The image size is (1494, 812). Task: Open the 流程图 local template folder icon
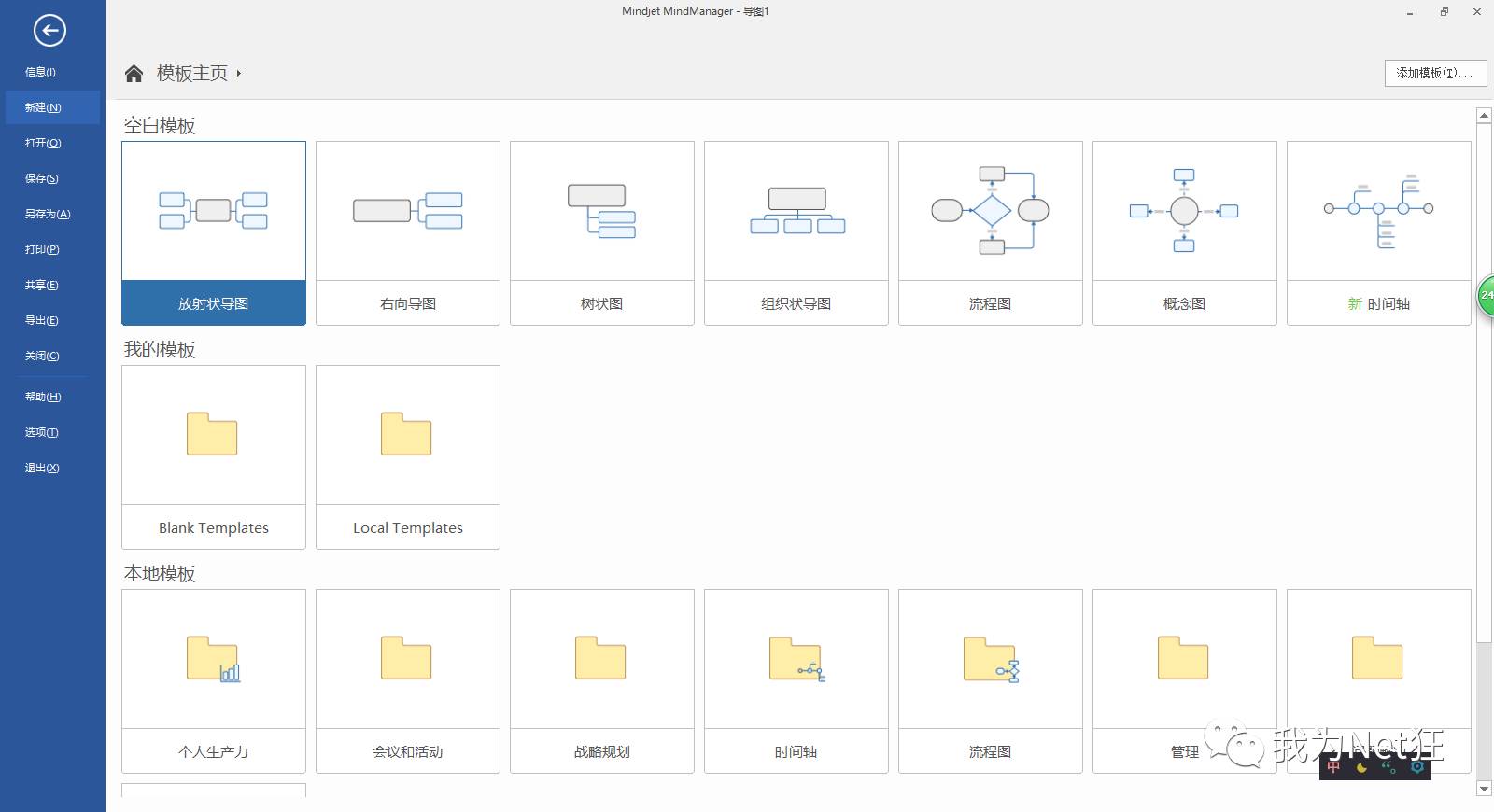pyautogui.click(x=991, y=659)
